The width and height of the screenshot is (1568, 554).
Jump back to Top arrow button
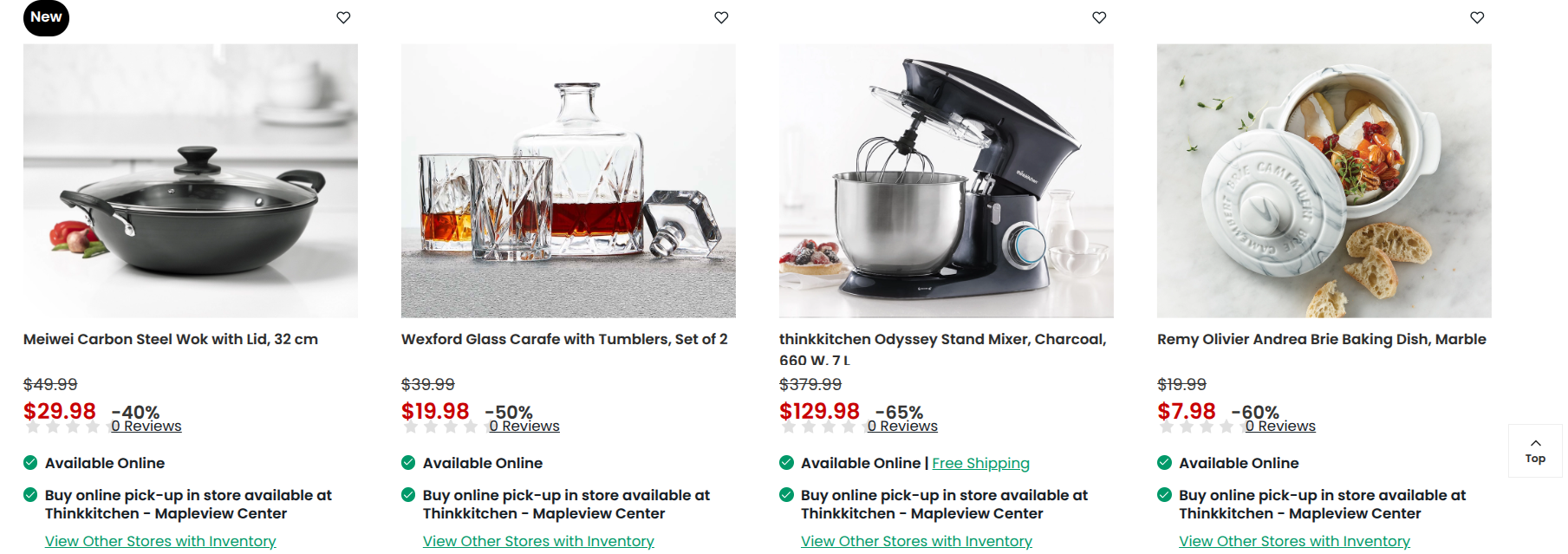tap(1535, 451)
